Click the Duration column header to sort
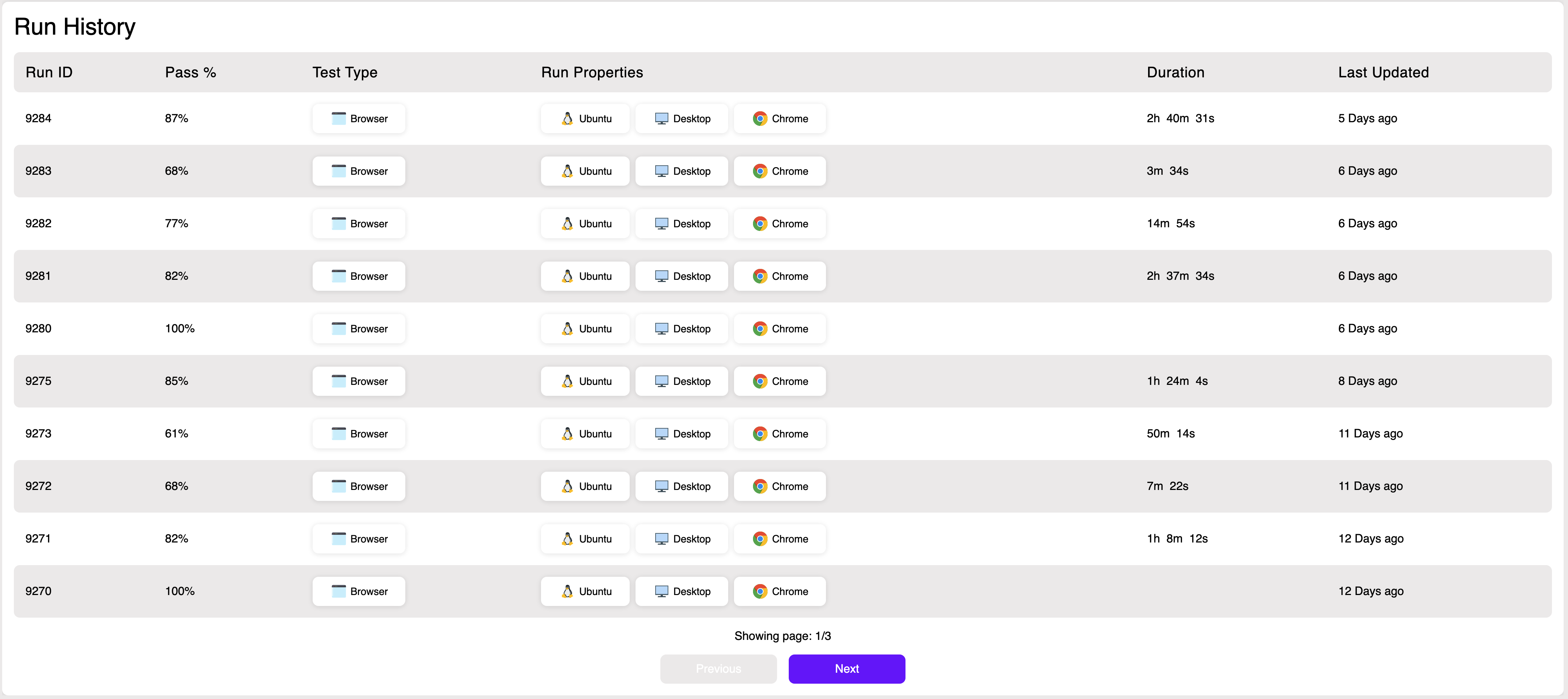Screen dimensions: 1568x699 (x=1176, y=72)
